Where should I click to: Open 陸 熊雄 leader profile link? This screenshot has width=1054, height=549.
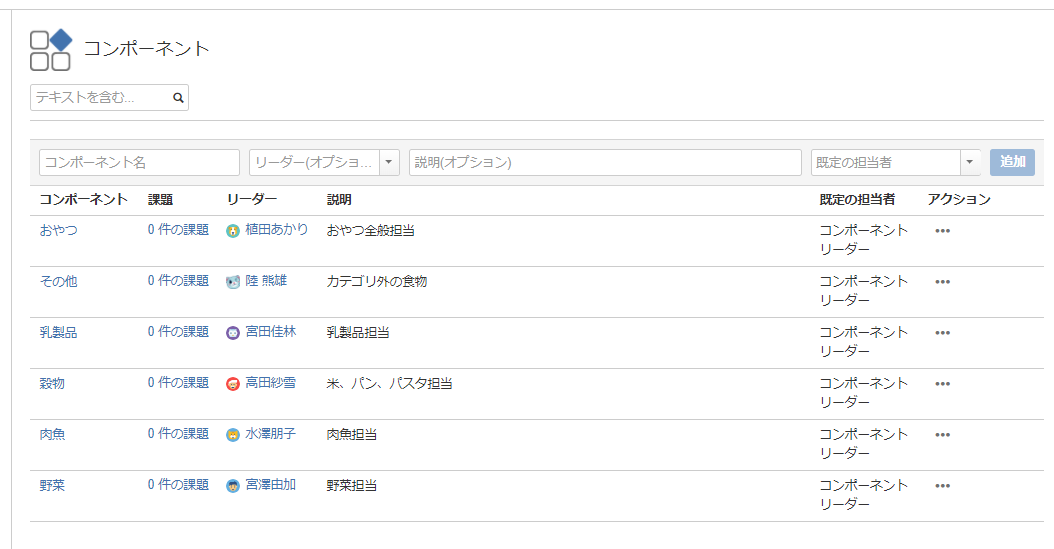coord(266,281)
